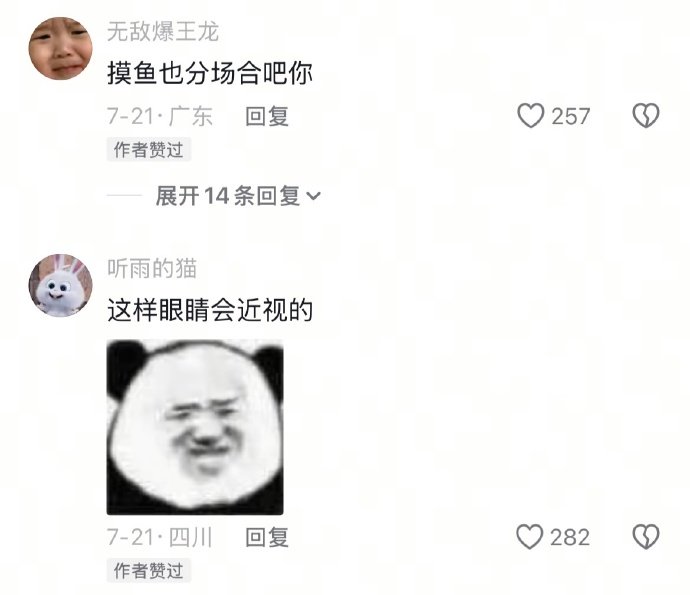Viewport: 690px width, 595px height.
Task: Tap the 作者赞过 badge under the panda meme
Action: click(x=149, y=570)
